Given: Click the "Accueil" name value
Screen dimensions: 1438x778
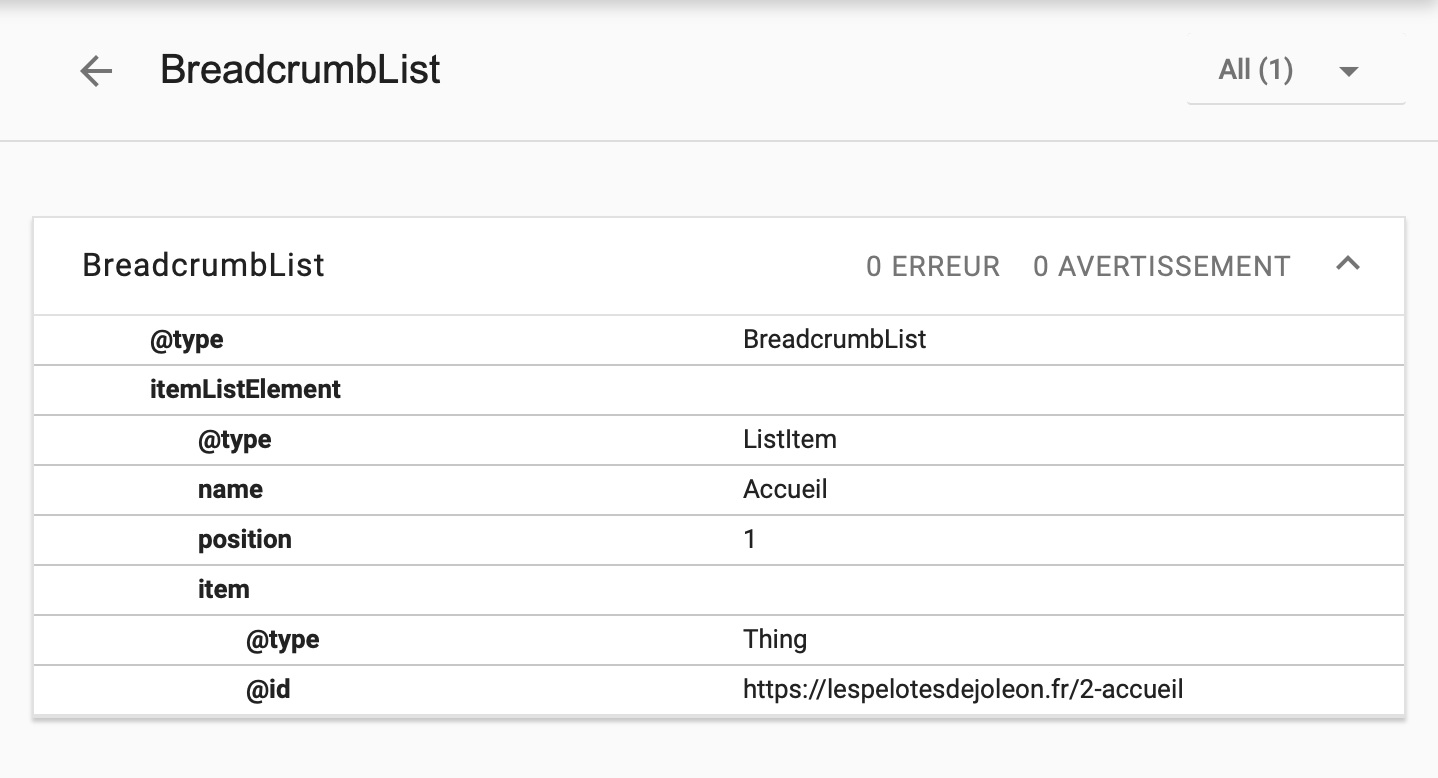Looking at the screenshot, I should click(x=785, y=489).
